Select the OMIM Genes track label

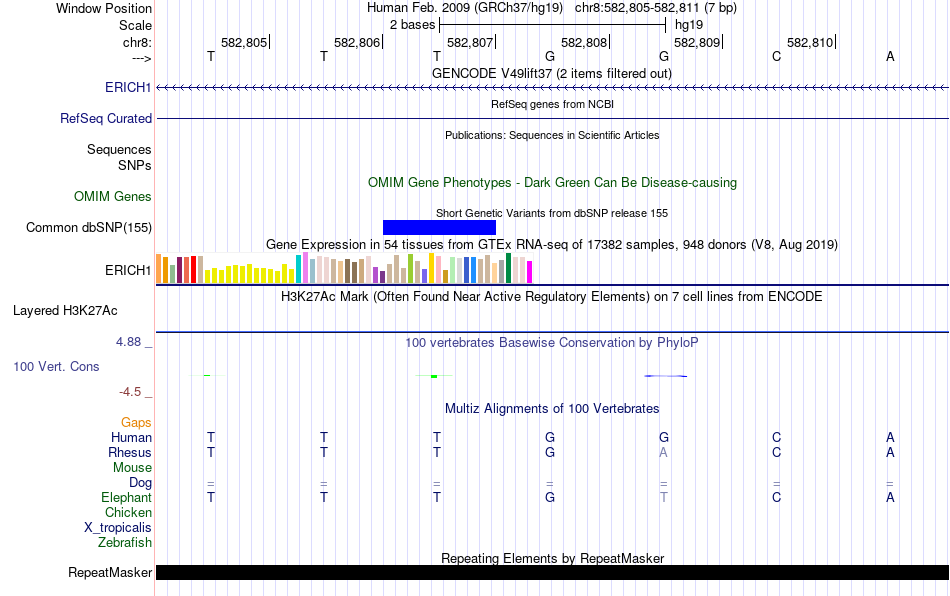pyautogui.click(x=113, y=196)
